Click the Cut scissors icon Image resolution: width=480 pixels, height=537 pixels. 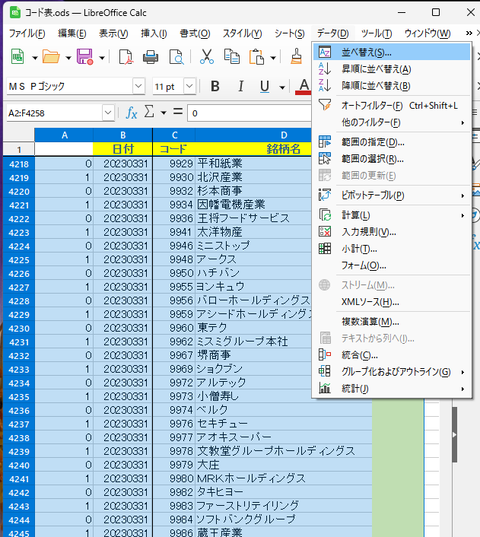(x=207, y=57)
